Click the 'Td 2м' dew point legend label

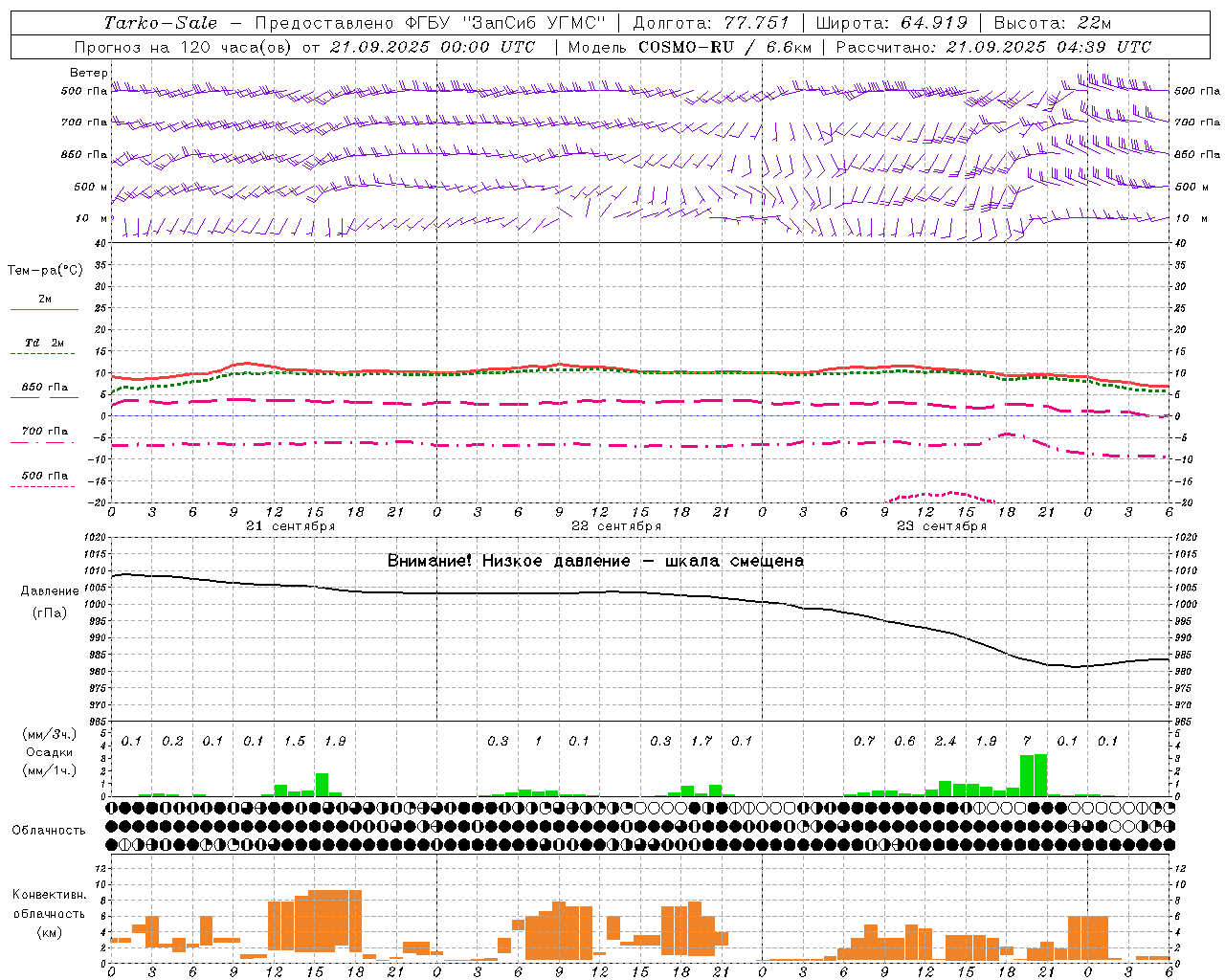tap(44, 343)
